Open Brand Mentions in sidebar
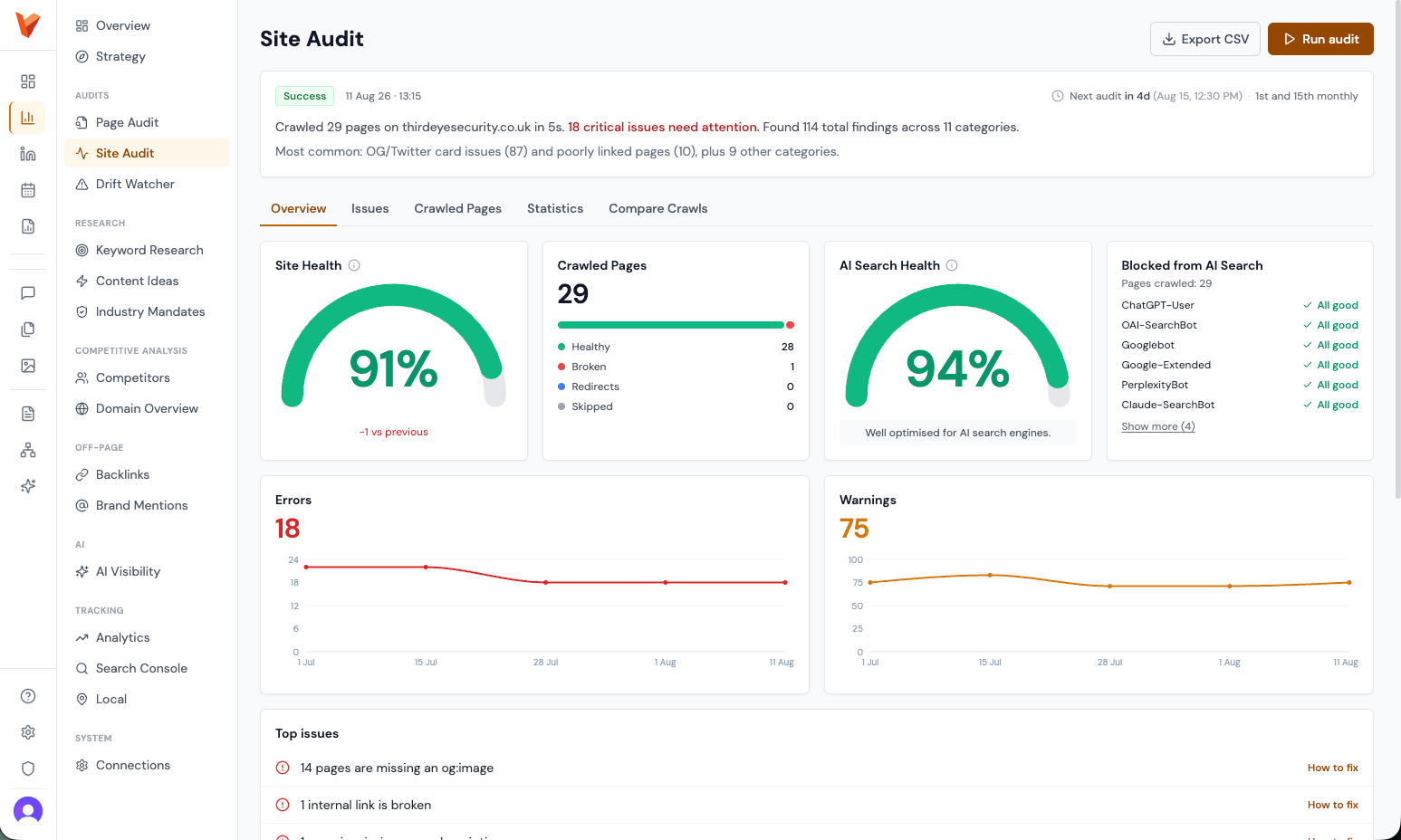The width and height of the screenshot is (1401, 840). tap(147, 505)
